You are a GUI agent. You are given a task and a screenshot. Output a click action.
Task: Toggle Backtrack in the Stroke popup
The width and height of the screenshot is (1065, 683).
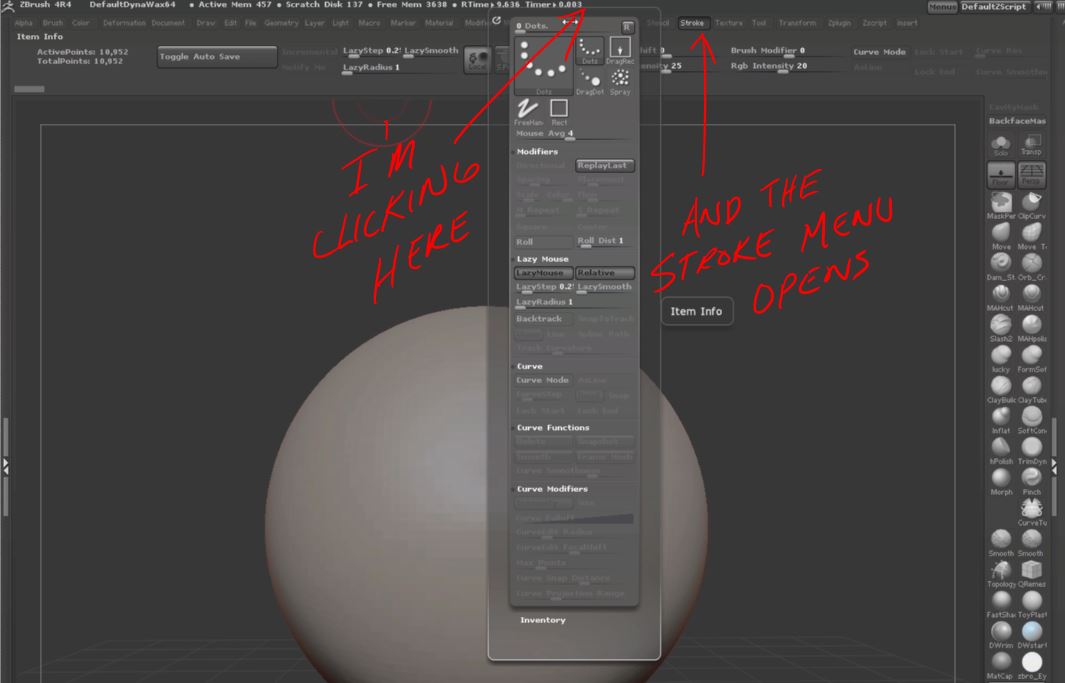(543, 318)
